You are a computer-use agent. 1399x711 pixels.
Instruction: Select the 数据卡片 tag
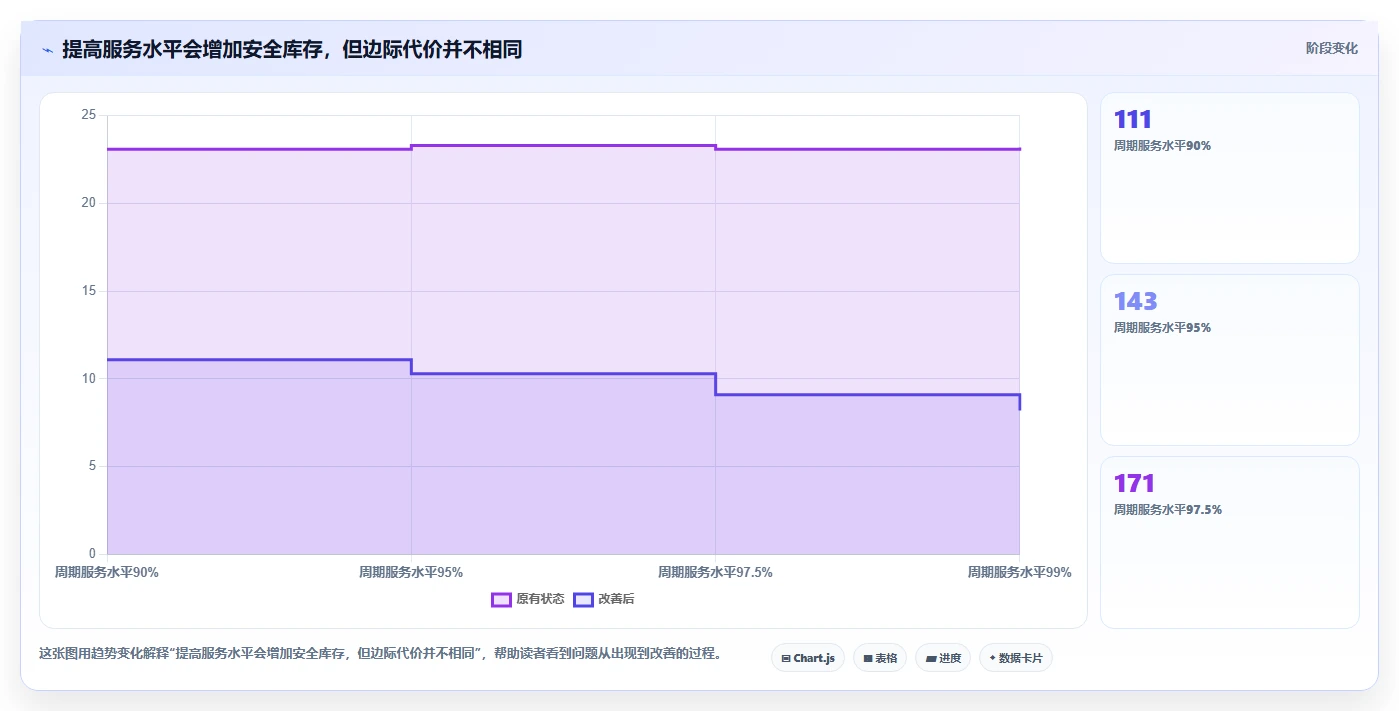[1016, 658]
